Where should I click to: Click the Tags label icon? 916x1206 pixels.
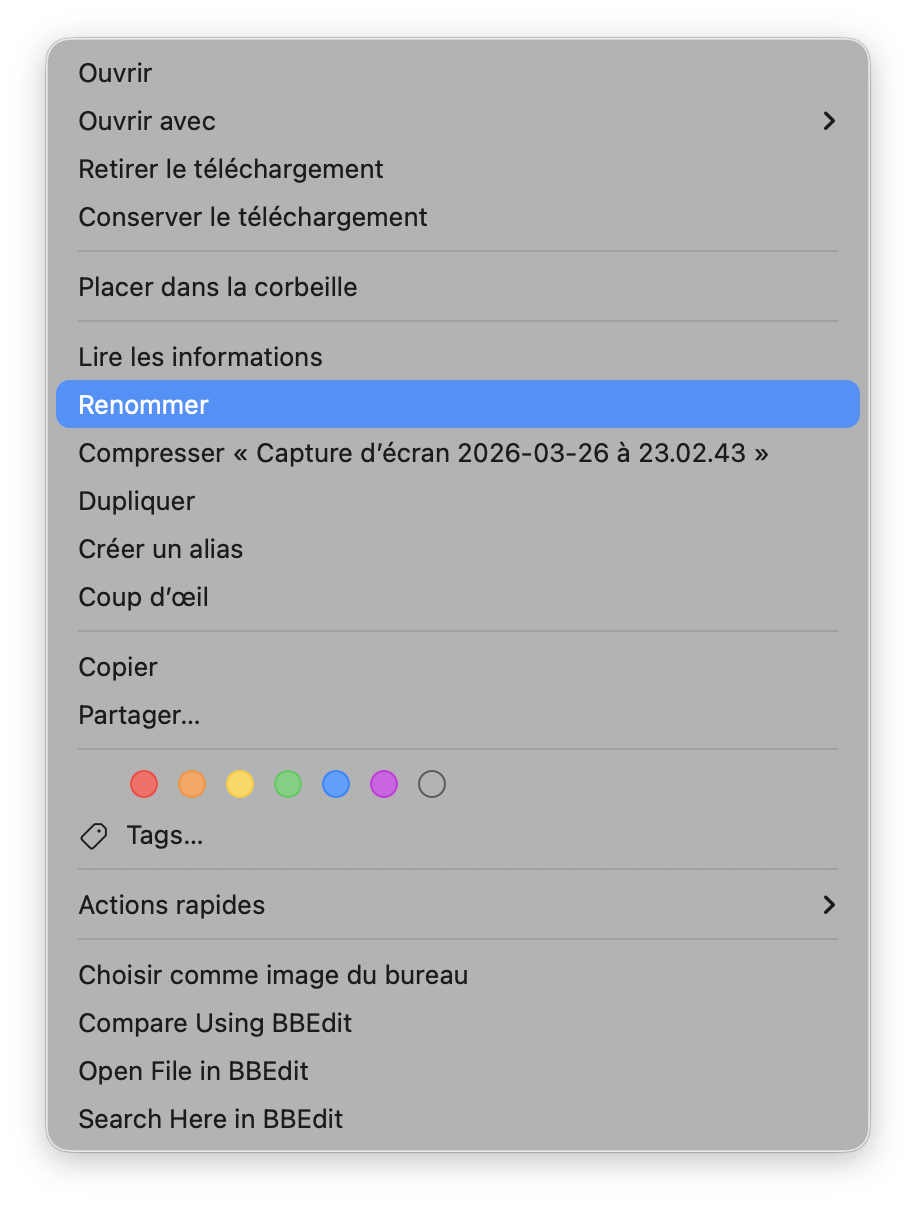coord(94,836)
